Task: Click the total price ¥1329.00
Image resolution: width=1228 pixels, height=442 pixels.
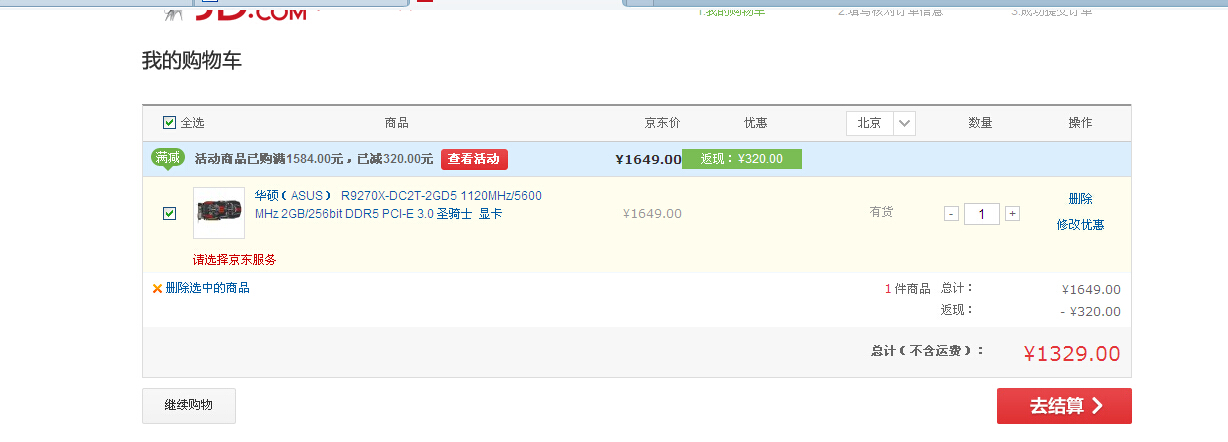Action: [x=1072, y=353]
